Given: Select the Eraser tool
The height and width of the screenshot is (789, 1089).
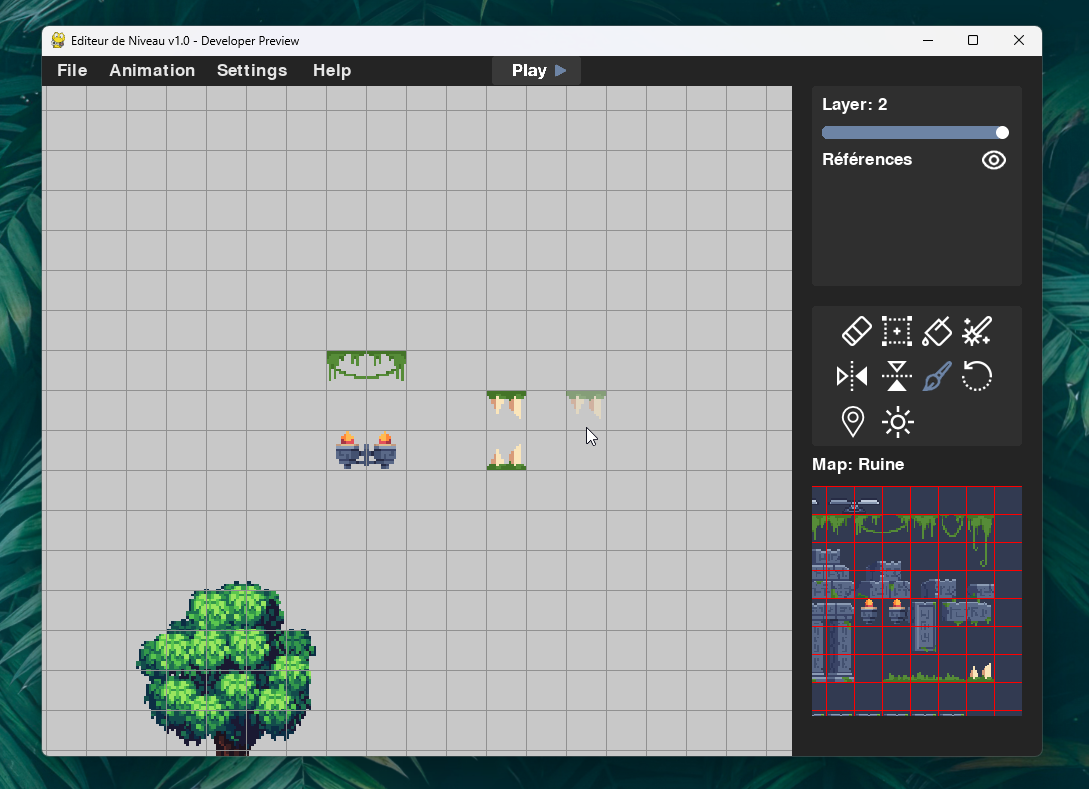Looking at the screenshot, I should tap(856, 331).
